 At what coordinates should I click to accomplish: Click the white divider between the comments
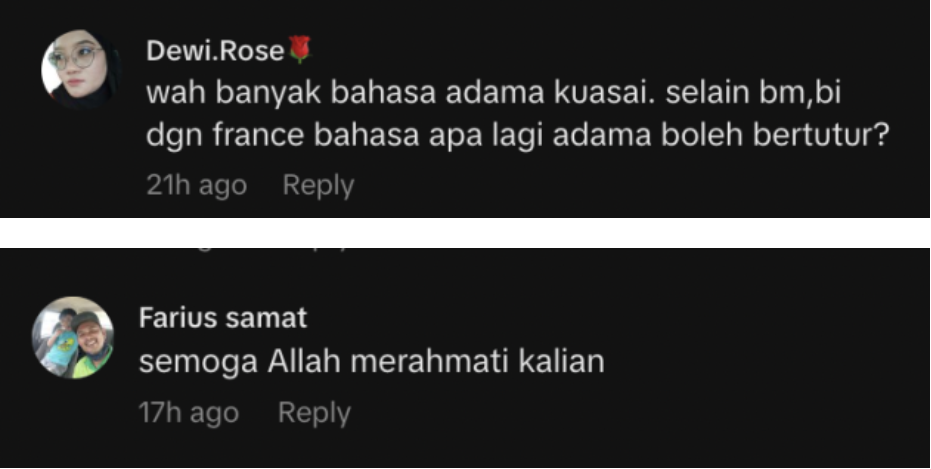(x=466, y=233)
